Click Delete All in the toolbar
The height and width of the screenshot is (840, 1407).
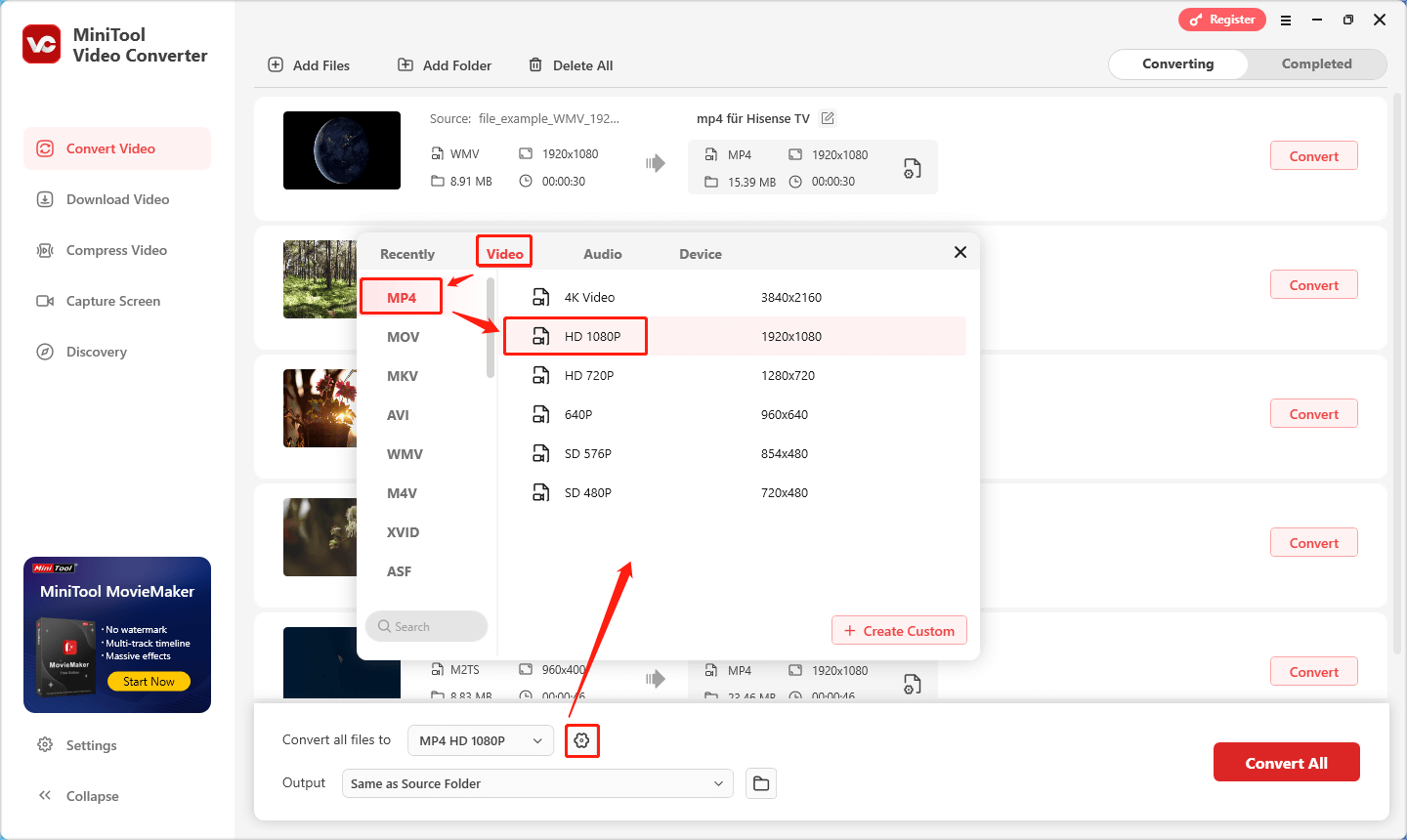click(x=571, y=65)
